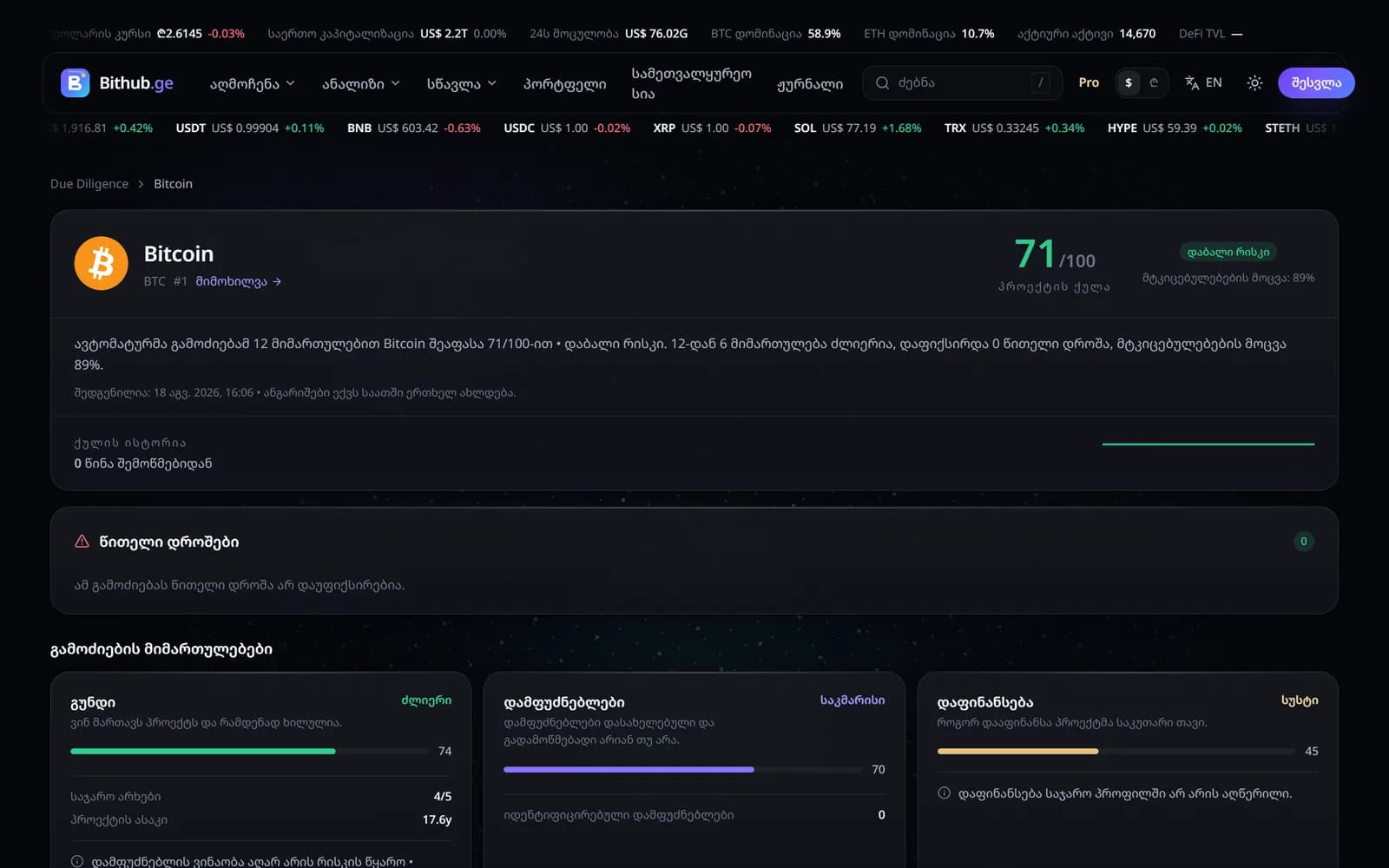Click the info icon in the funding card
This screenshot has height=868, width=1389.
944,793
